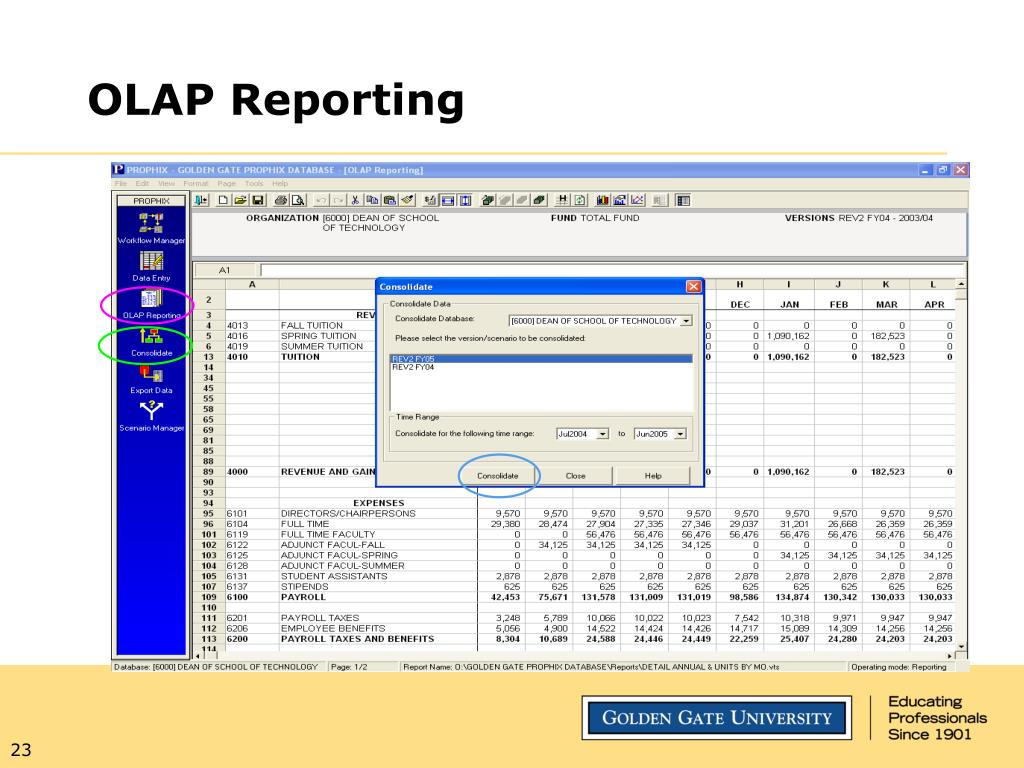This screenshot has height=768, width=1024.
Task: Click the PAYROLL TAXES AND BENEFITS label
Action: [x=357, y=639]
